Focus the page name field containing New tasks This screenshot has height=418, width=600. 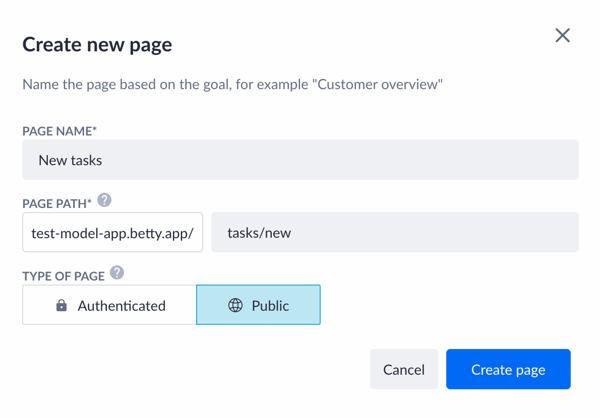click(300, 160)
